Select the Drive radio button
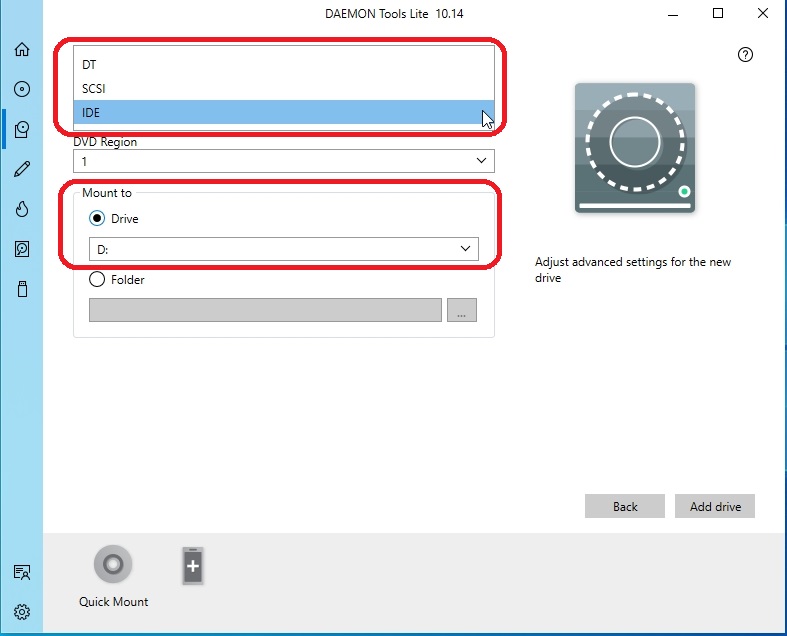Image resolution: width=787 pixels, height=636 pixels. 97,218
